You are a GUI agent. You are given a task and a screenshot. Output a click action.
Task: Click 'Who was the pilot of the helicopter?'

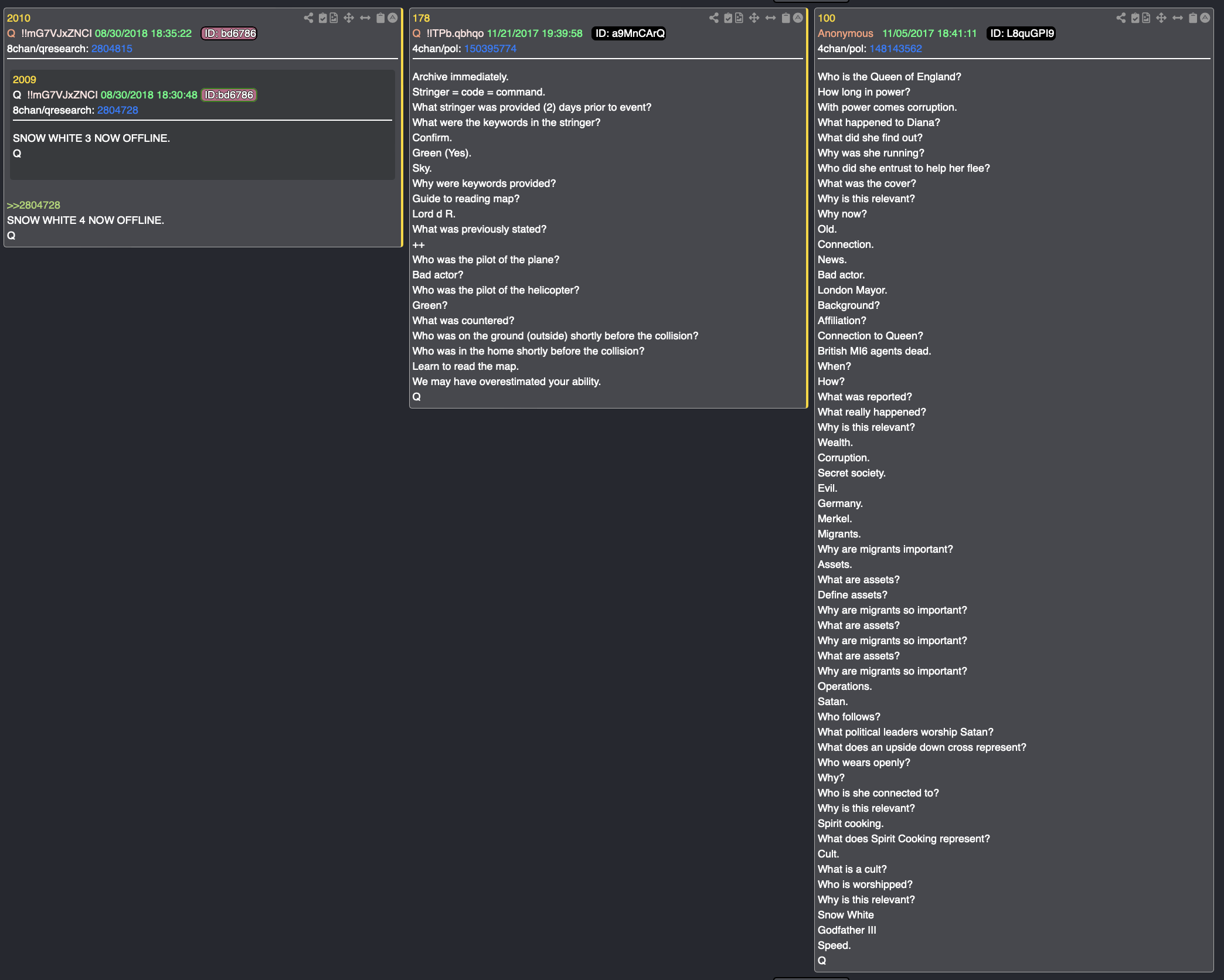pyautogui.click(x=496, y=290)
